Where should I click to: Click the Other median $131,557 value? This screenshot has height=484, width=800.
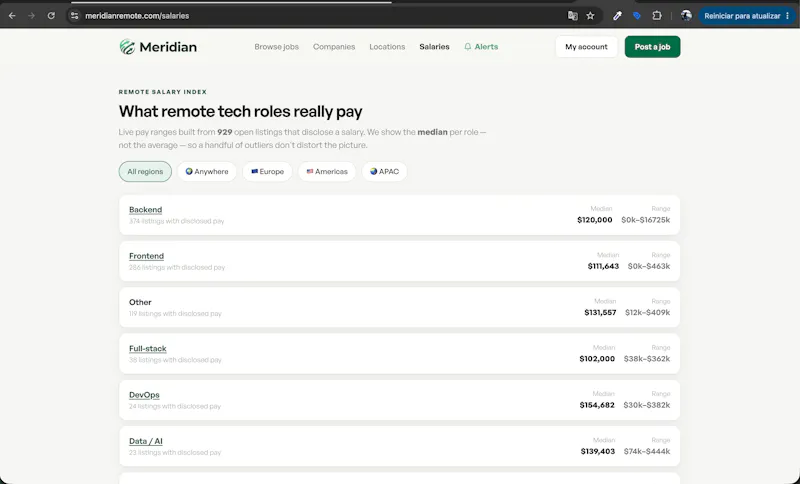[601, 313]
